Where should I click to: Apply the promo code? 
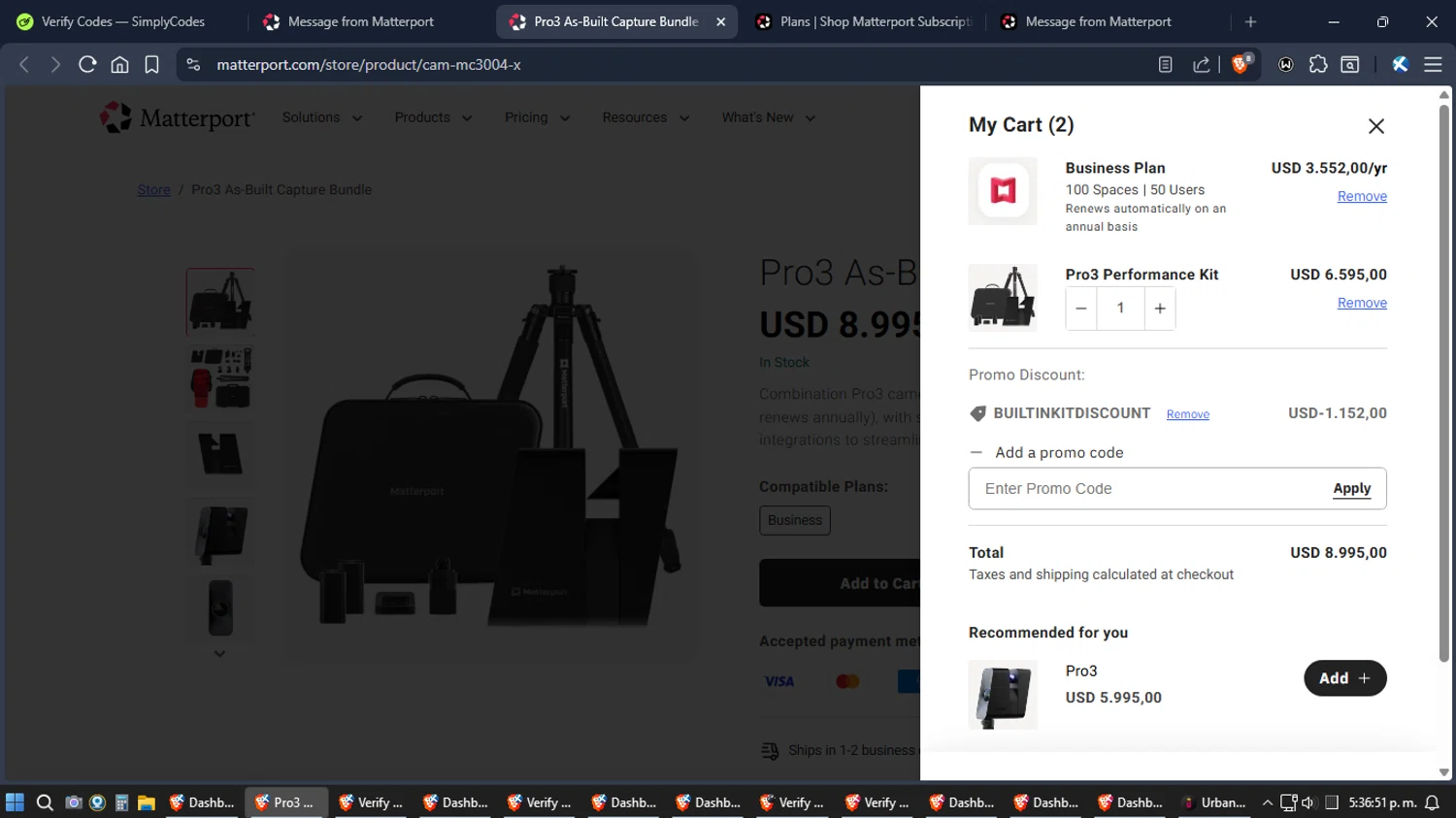tap(1351, 488)
